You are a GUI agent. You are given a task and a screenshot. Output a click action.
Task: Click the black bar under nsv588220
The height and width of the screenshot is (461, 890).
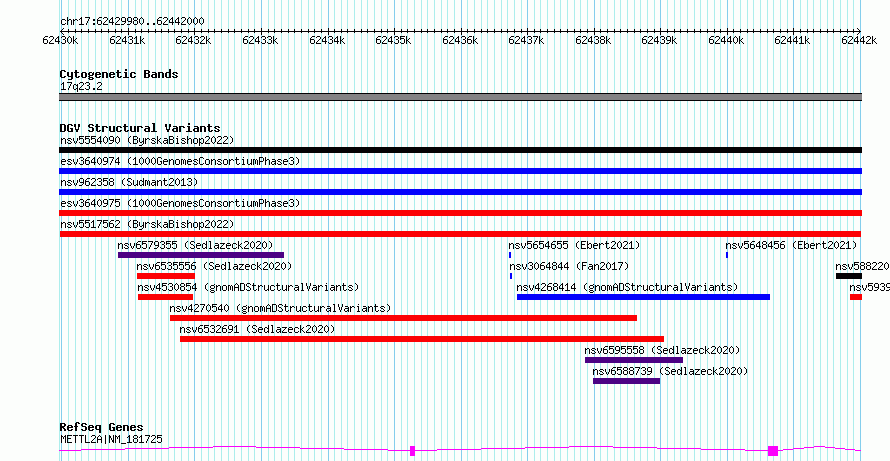click(x=849, y=276)
